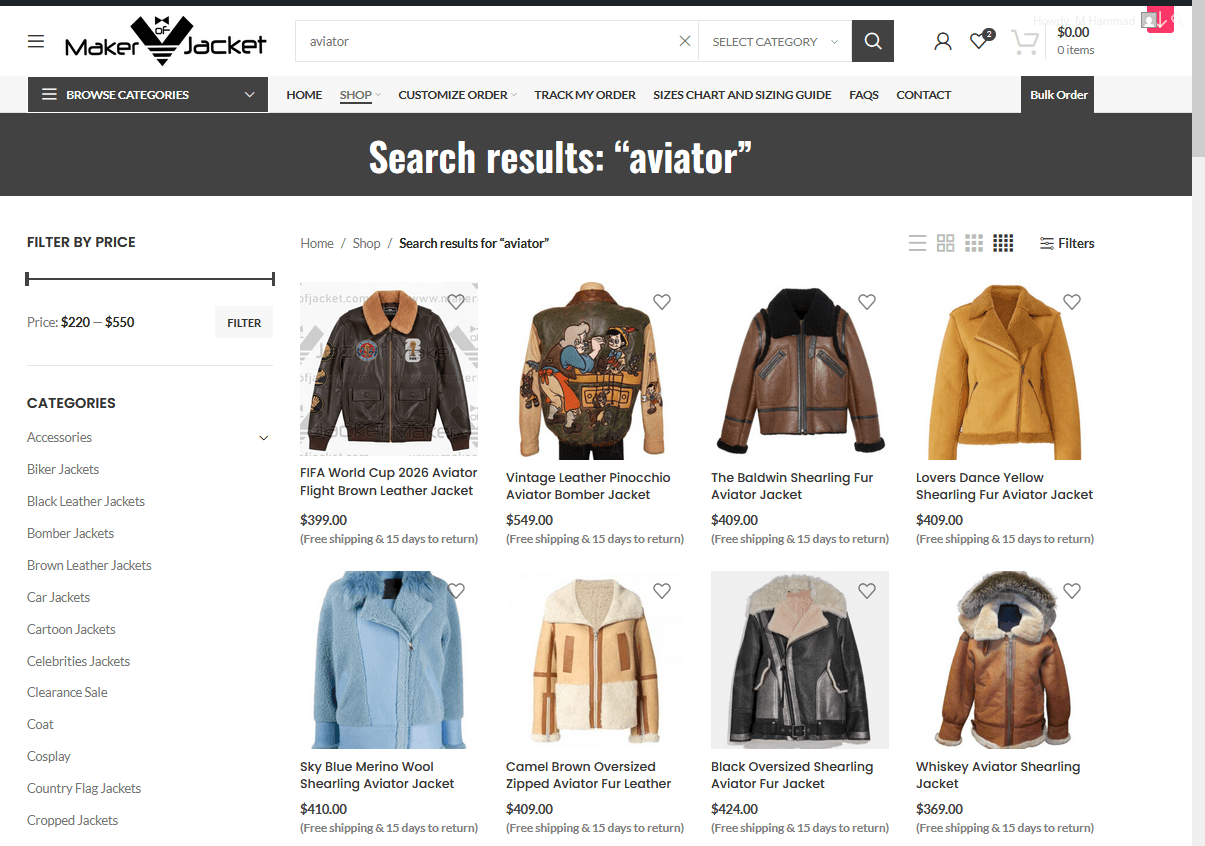Screen dimensions: 1205x846
Task: Open Camel Brown Oversized jacket title link
Action: pyautogui.click(x=588, y=775)
